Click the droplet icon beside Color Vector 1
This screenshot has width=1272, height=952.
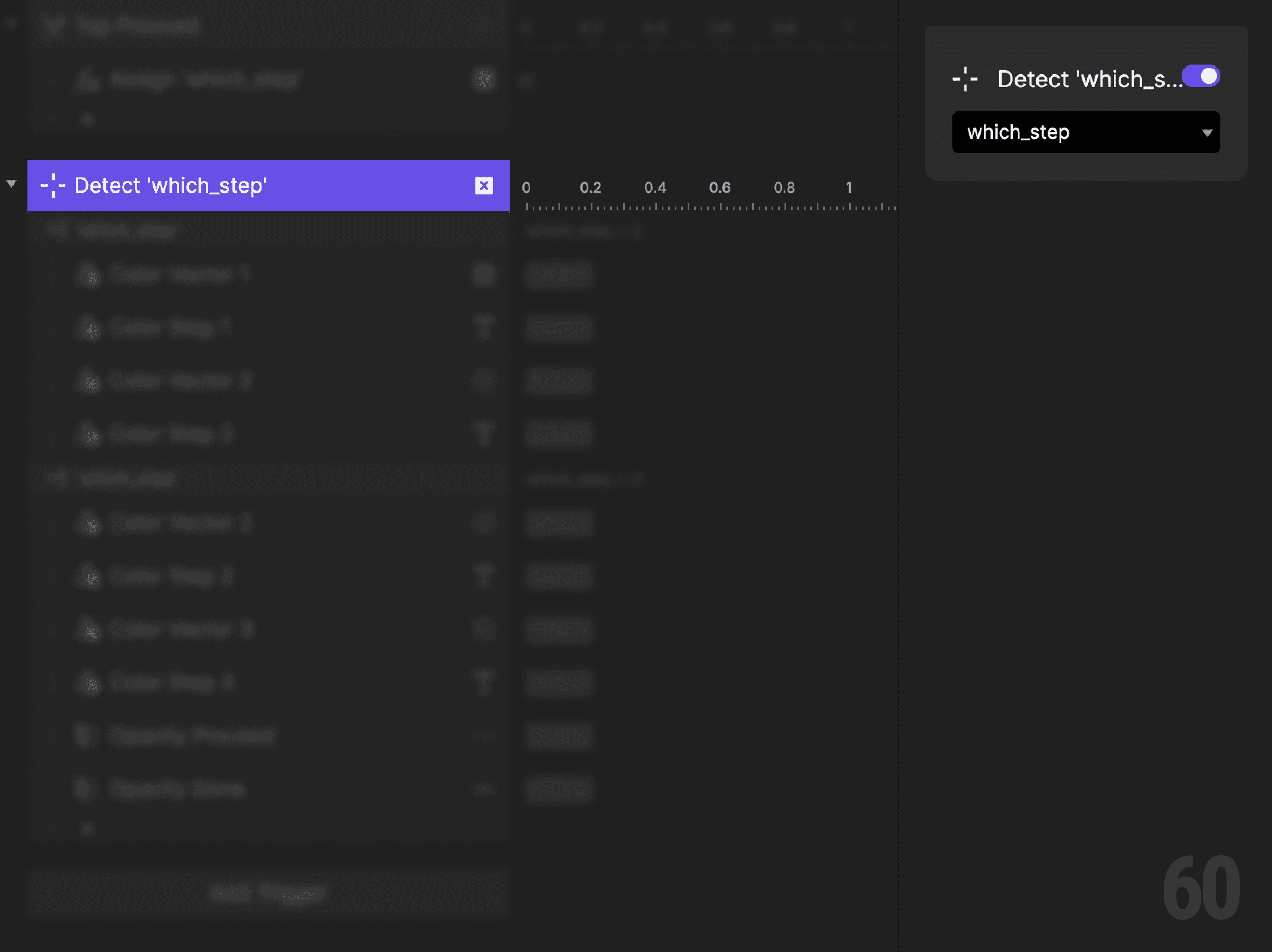pyautogui.click(x=89, y=275)
